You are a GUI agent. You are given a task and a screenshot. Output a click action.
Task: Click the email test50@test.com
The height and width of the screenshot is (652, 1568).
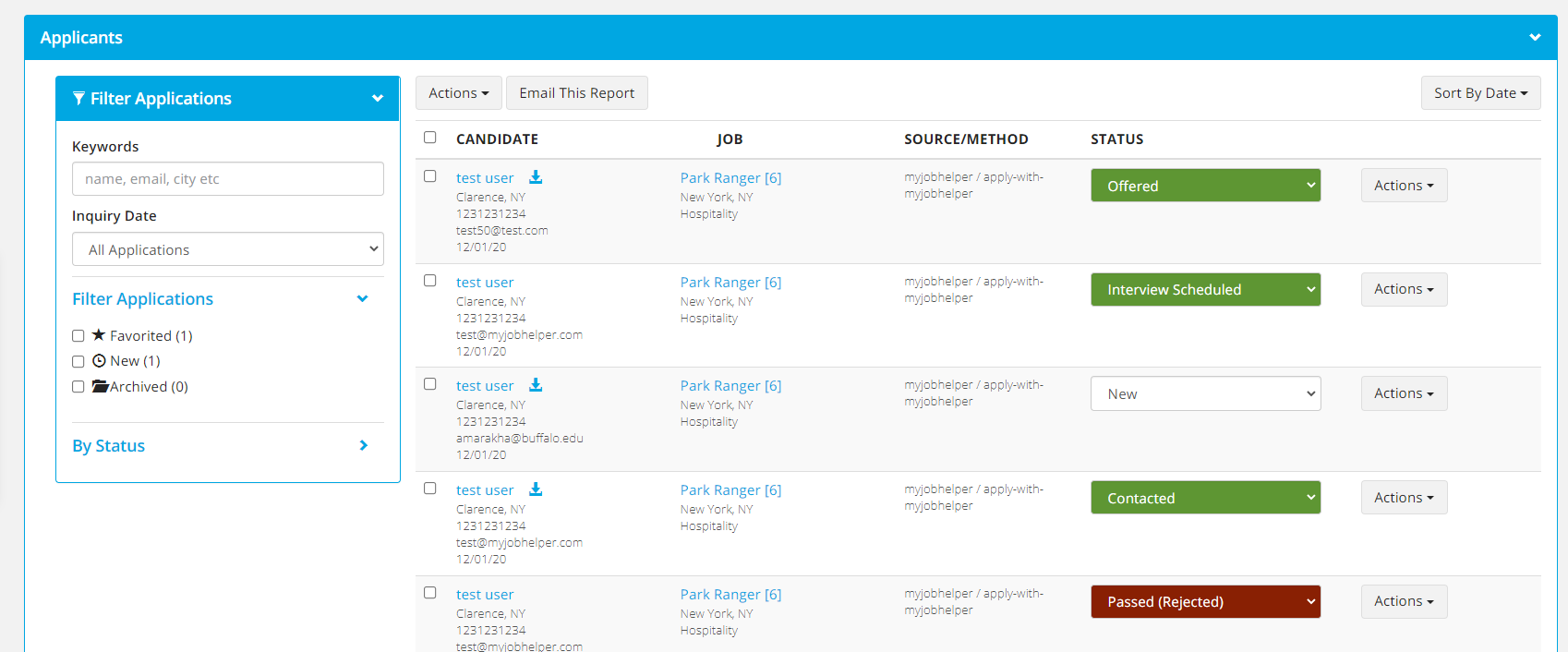[x=502, y=231]
